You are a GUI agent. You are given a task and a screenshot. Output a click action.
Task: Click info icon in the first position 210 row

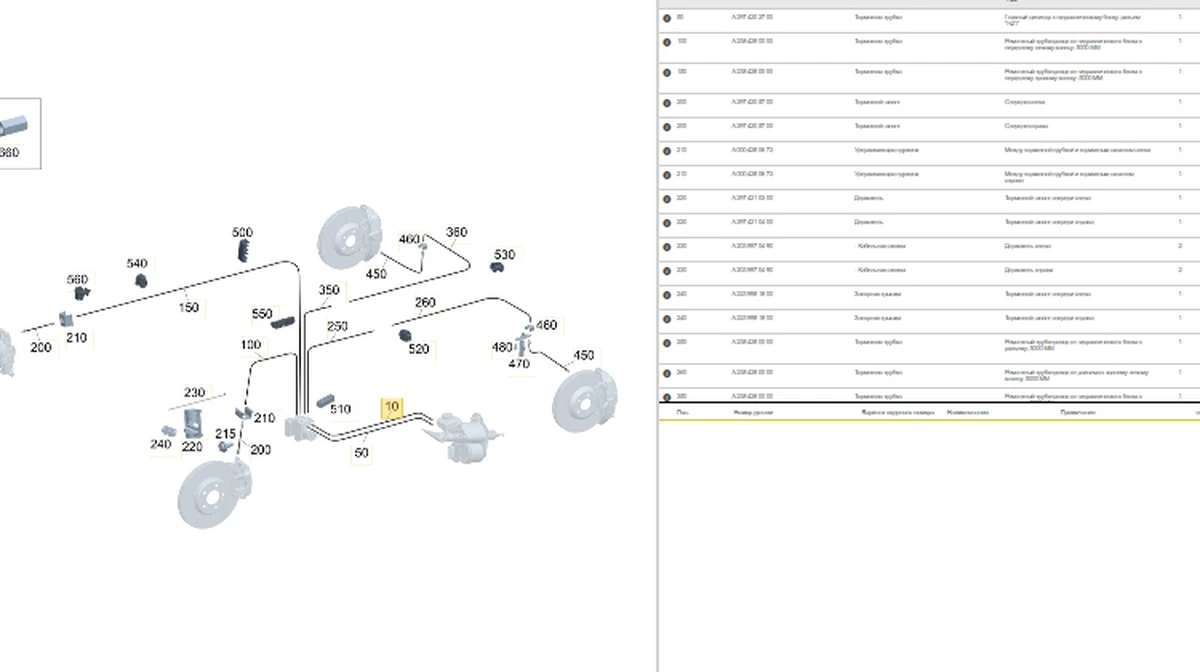667,150
